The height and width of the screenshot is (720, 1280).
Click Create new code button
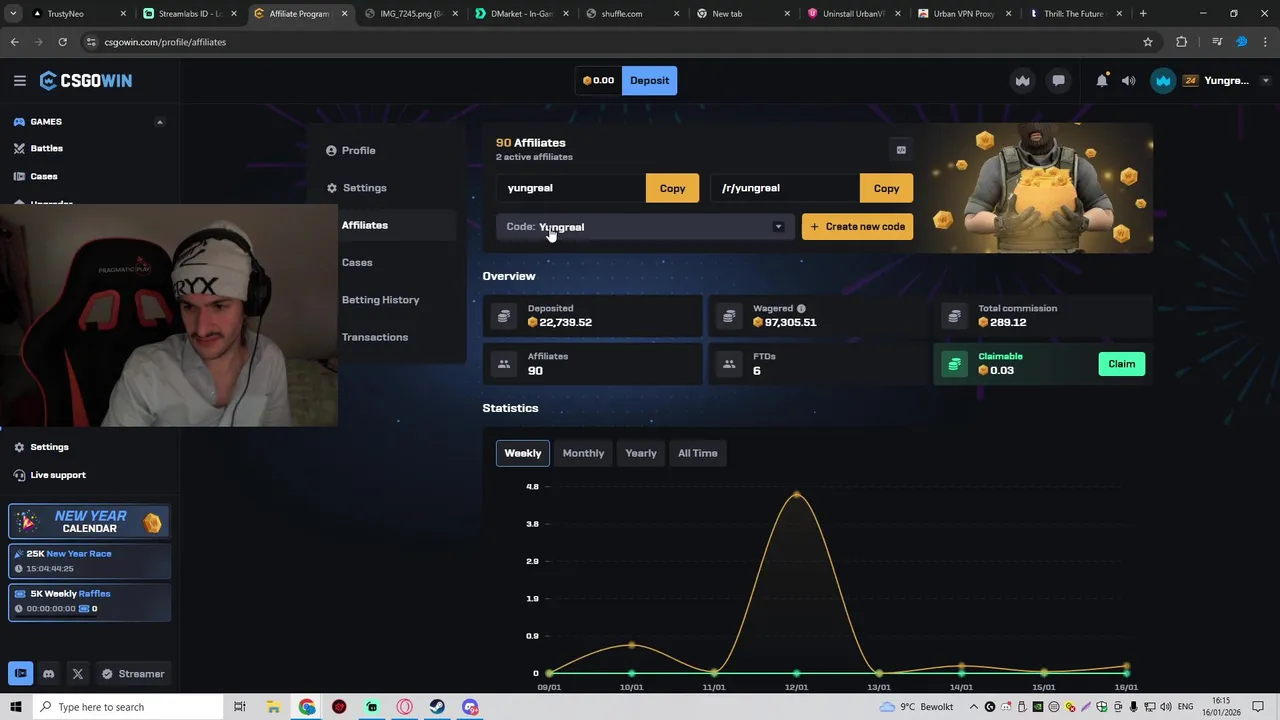(x=857, y=227)
